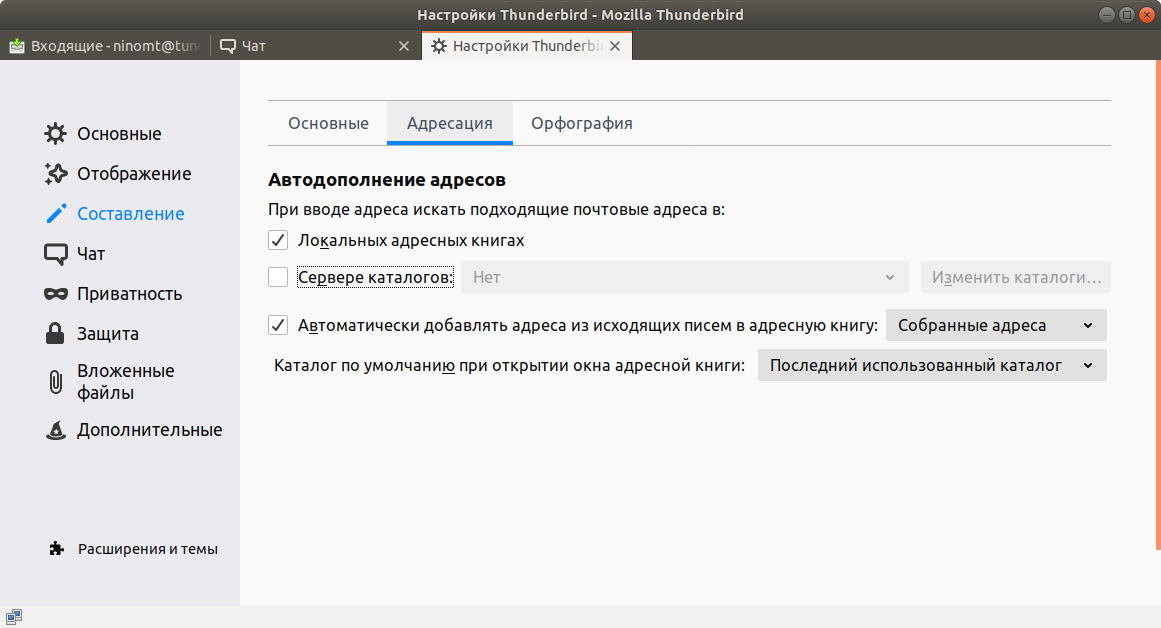1161x628 pixels.
Task: Click the status bar connection icon
Action: coord(14,616)
